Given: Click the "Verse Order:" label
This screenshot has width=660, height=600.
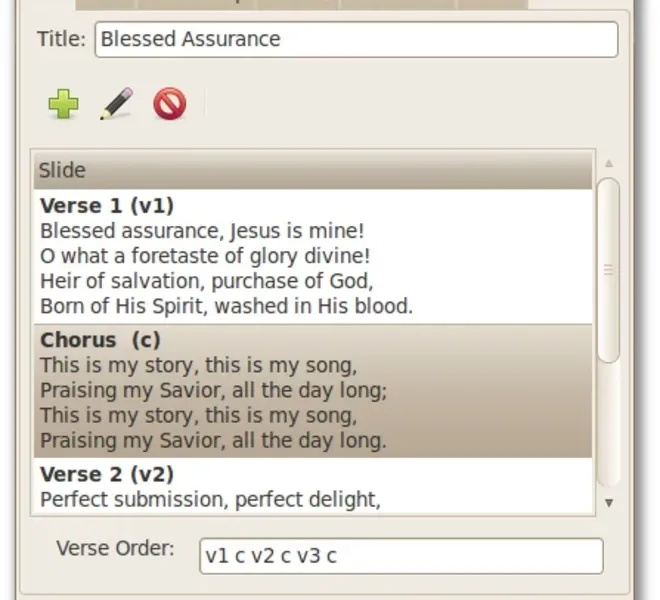Looking at the screenshot, I should pos(115,549).
